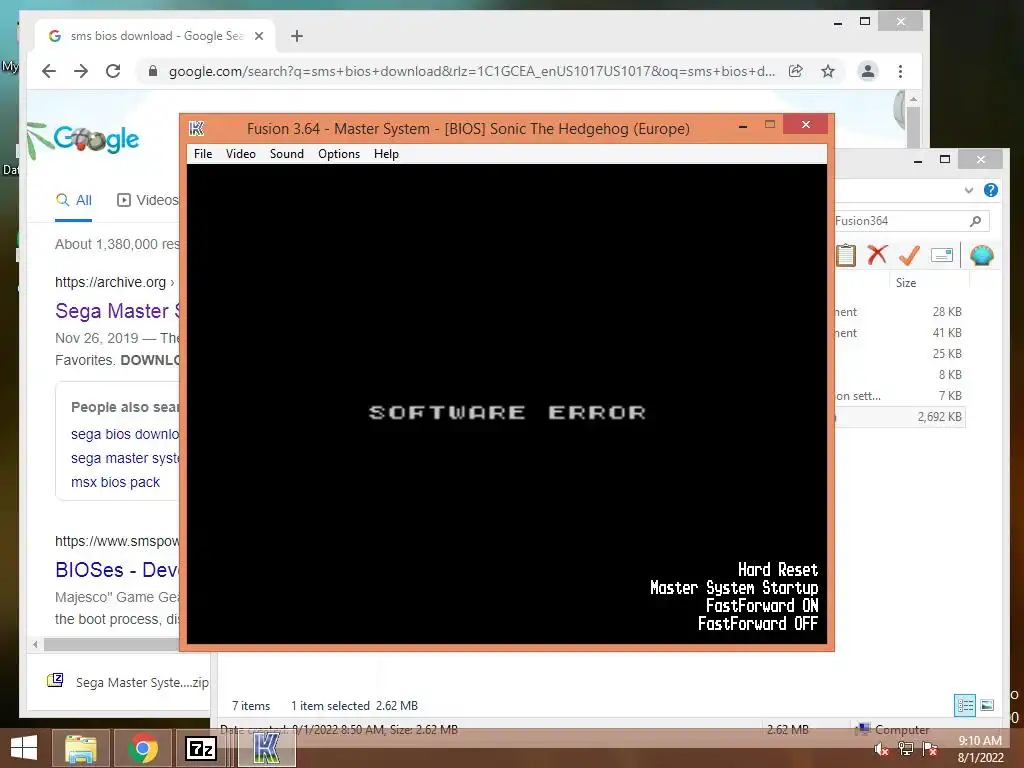The width and height of the screenshot is (1024, 768).
Task: Select the 25 KB file row
Action: coord(899,354)
